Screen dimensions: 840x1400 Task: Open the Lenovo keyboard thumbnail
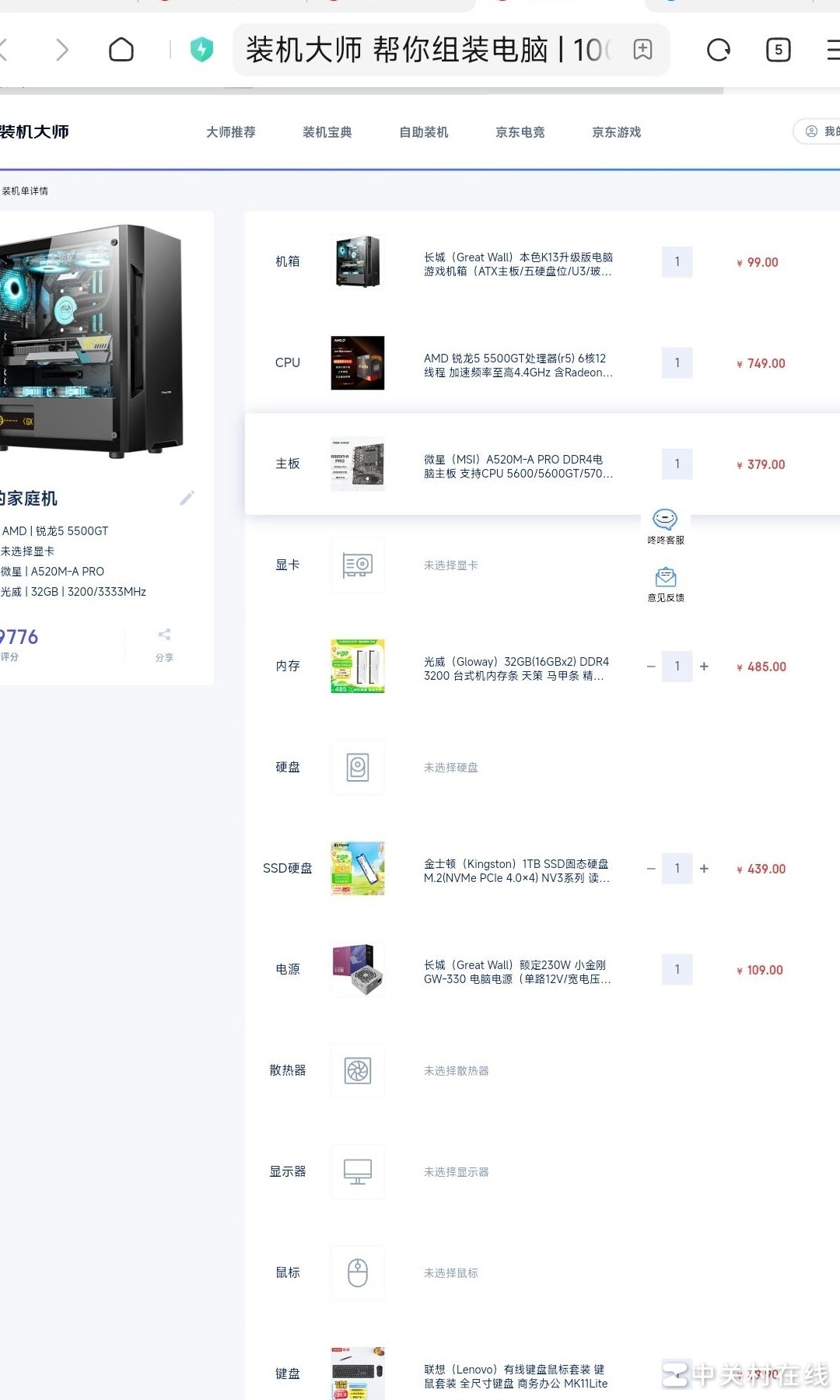tap(358, 1374)
